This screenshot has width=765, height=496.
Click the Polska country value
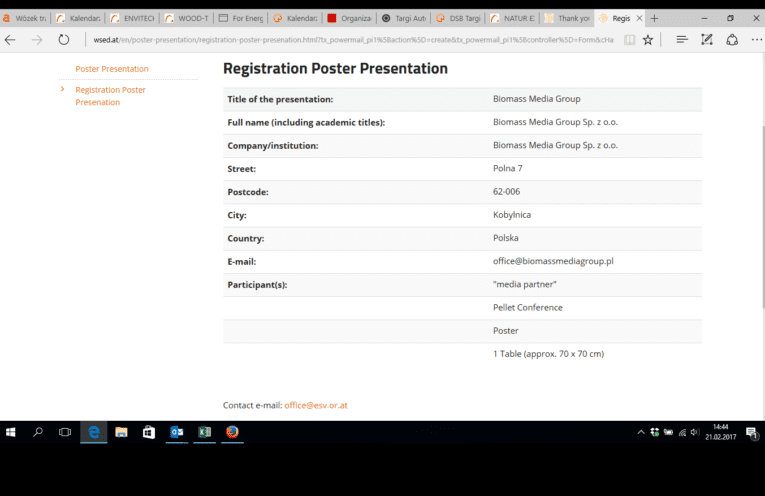click(505, 238)
